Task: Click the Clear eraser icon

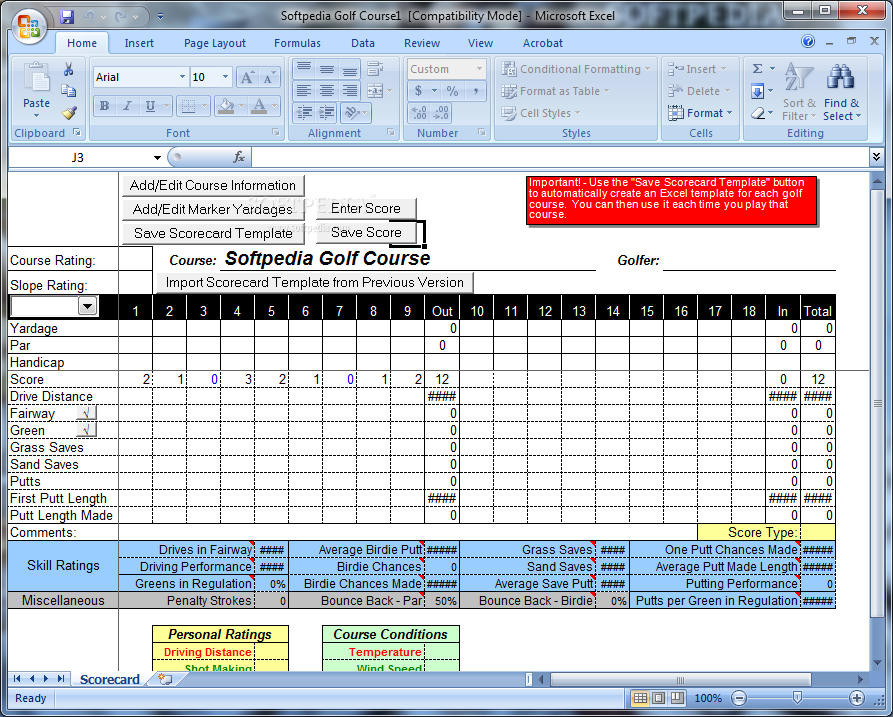Action: click(x=757, y=113)
